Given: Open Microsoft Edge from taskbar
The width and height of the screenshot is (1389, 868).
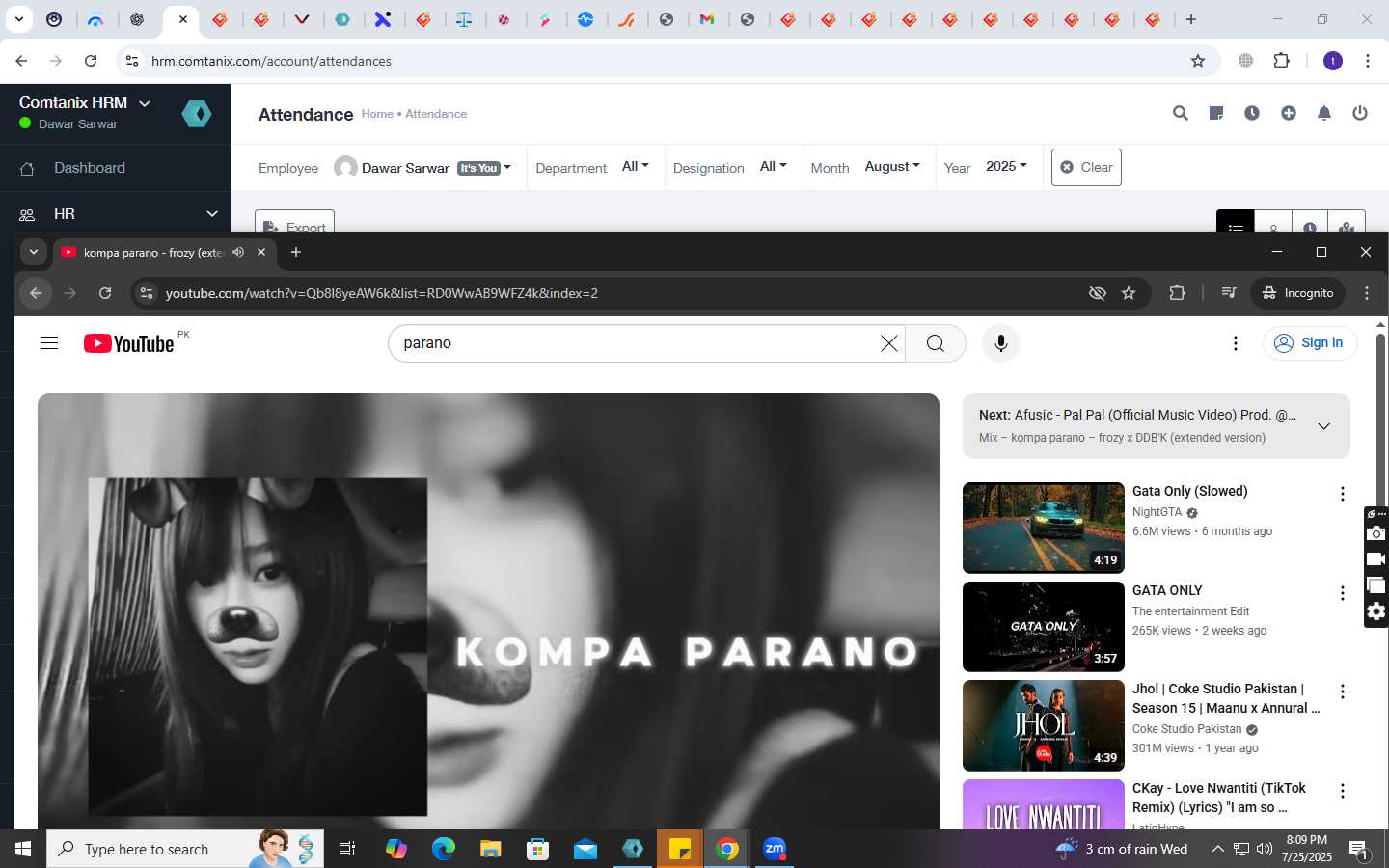Looking at the screenshot, I should click(x=443, y=849).
